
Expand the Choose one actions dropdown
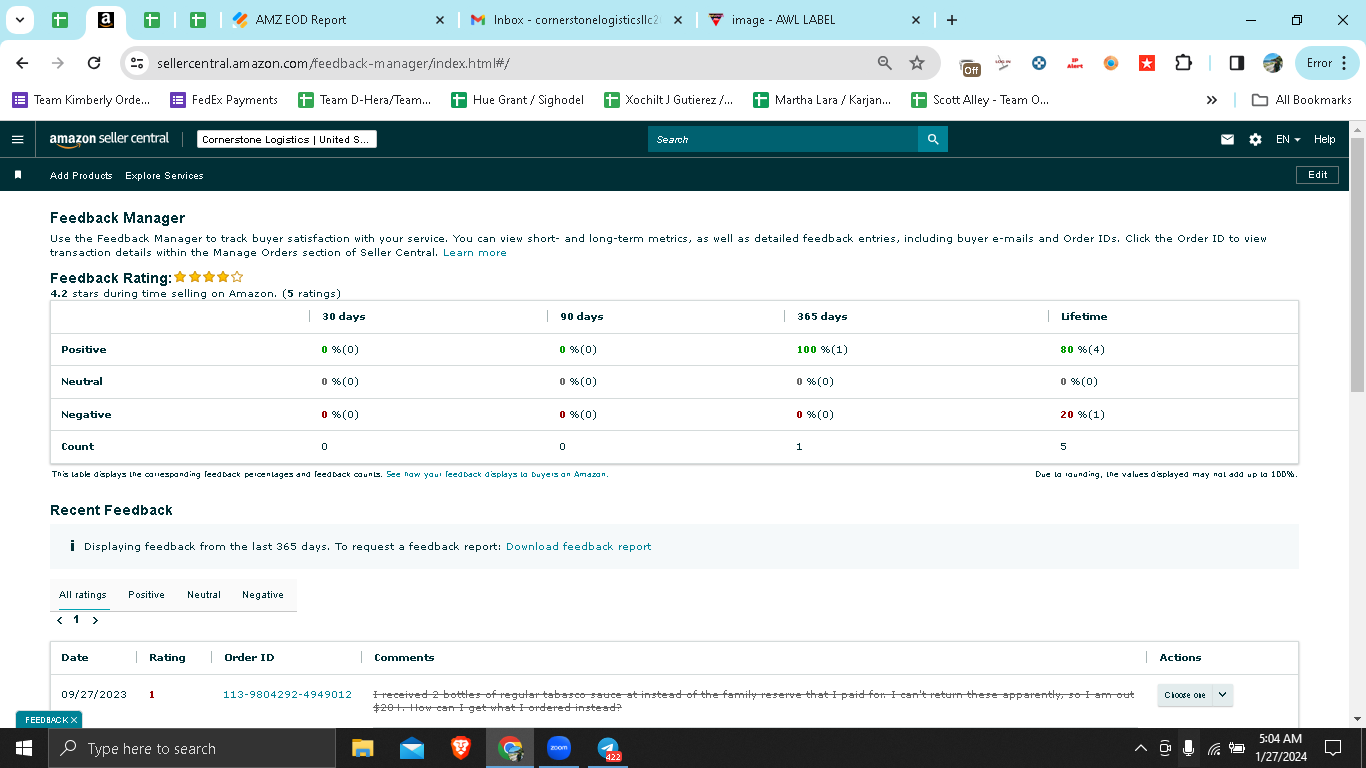pyautogui.click(x=1195, y=695)
